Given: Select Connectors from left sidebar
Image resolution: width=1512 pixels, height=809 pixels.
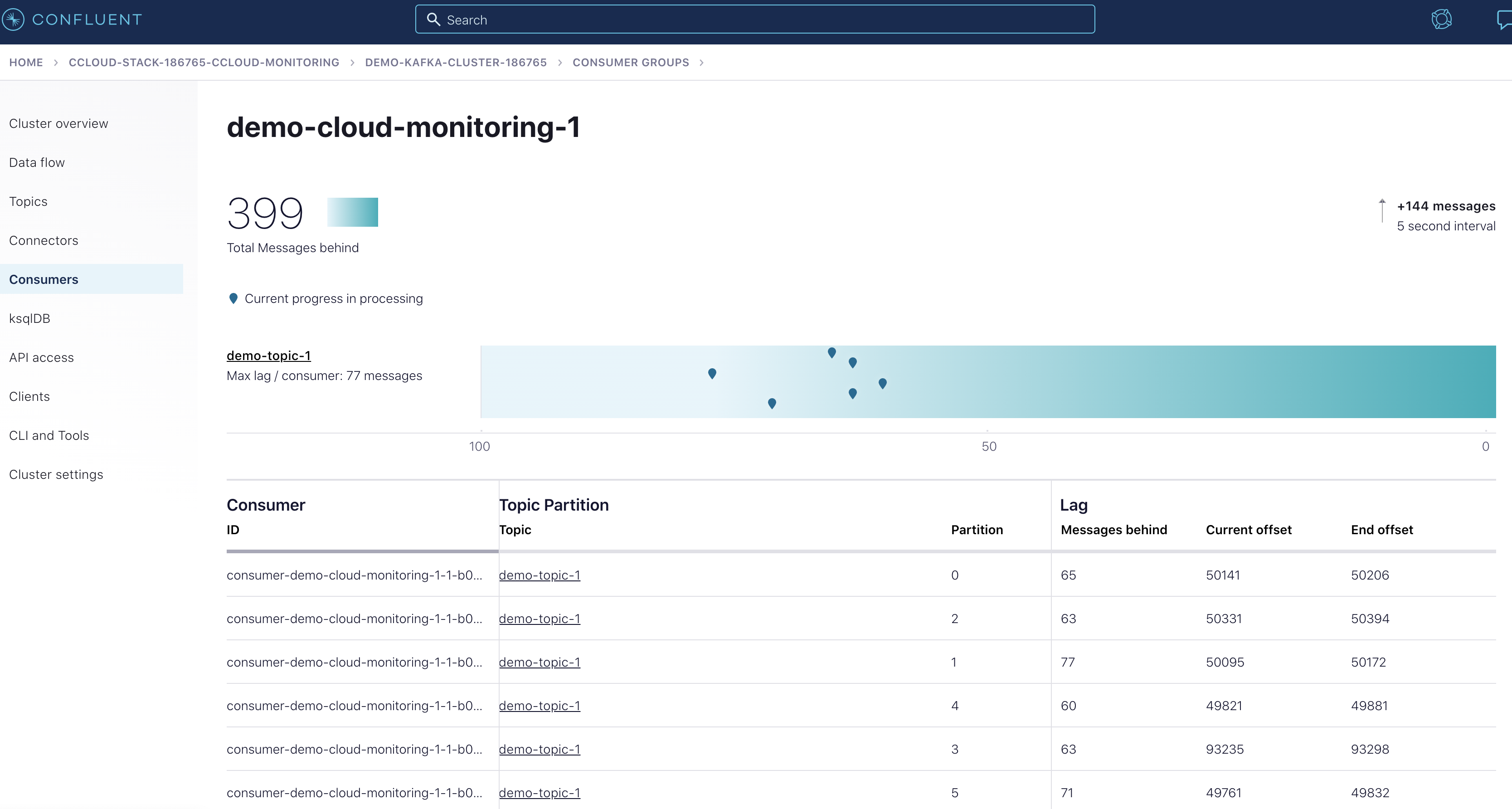Looking at the screenshot, I should point(43,240).
